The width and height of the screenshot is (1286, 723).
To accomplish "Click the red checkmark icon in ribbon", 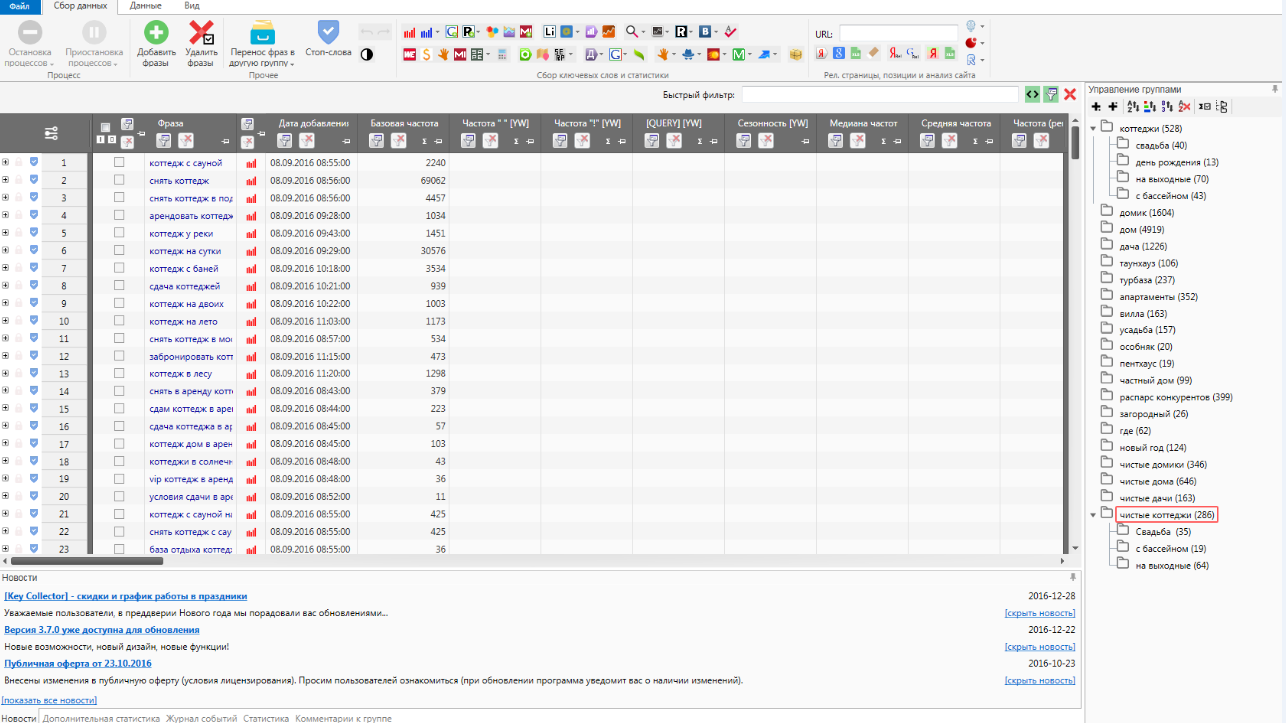I will point(731,32).
